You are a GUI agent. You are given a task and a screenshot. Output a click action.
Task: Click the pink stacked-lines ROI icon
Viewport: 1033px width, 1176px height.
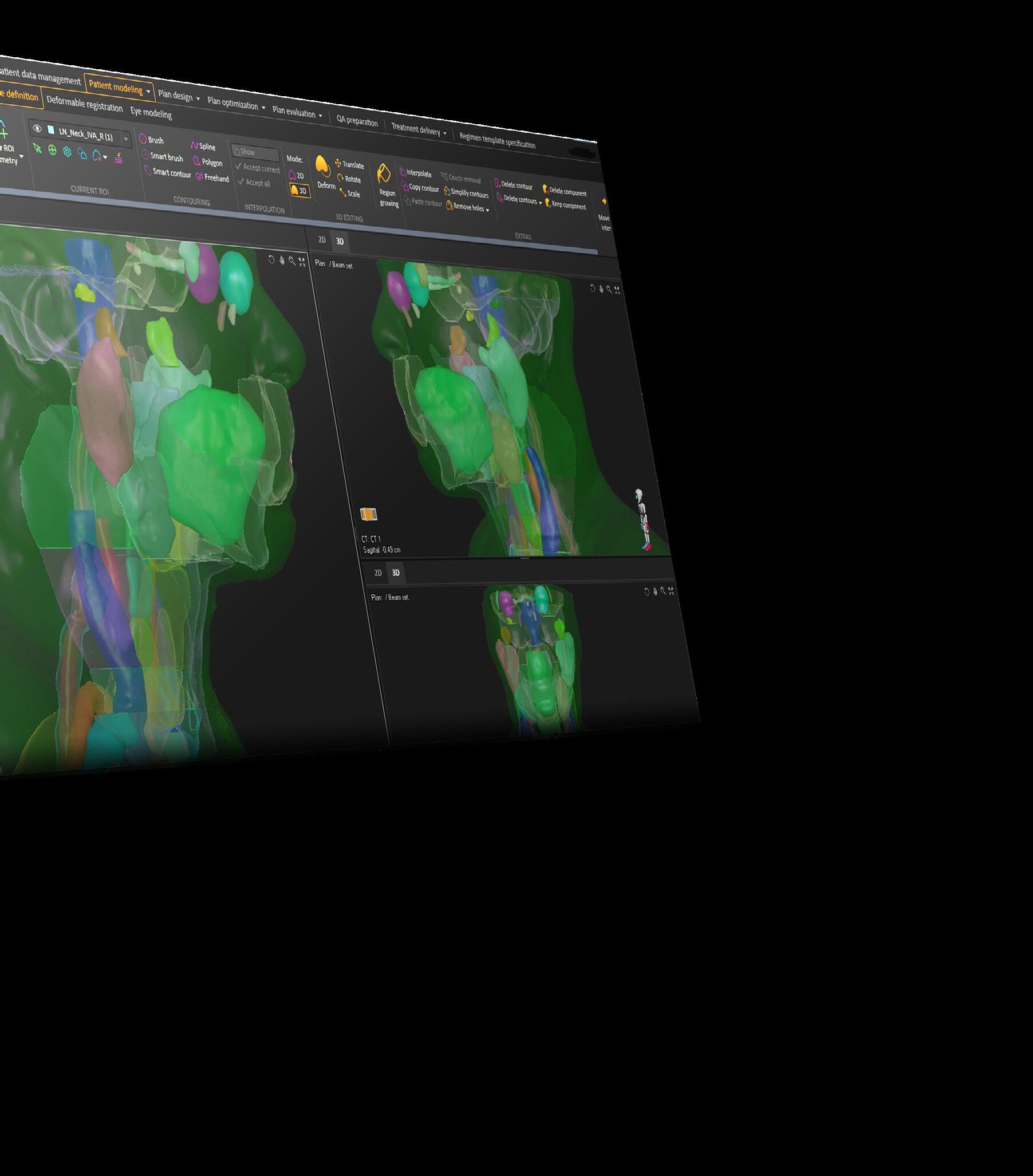pos(119,158)
